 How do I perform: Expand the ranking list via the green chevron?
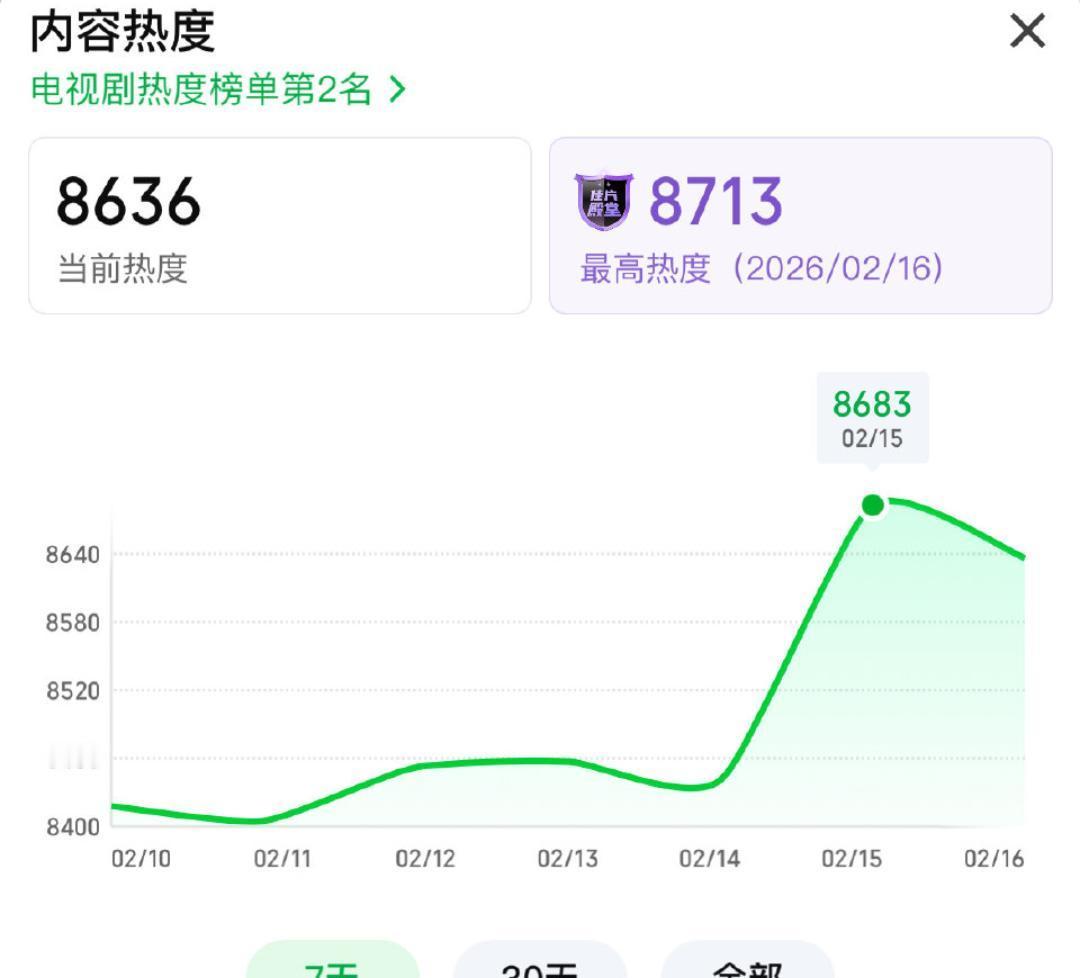coord(397,88)
